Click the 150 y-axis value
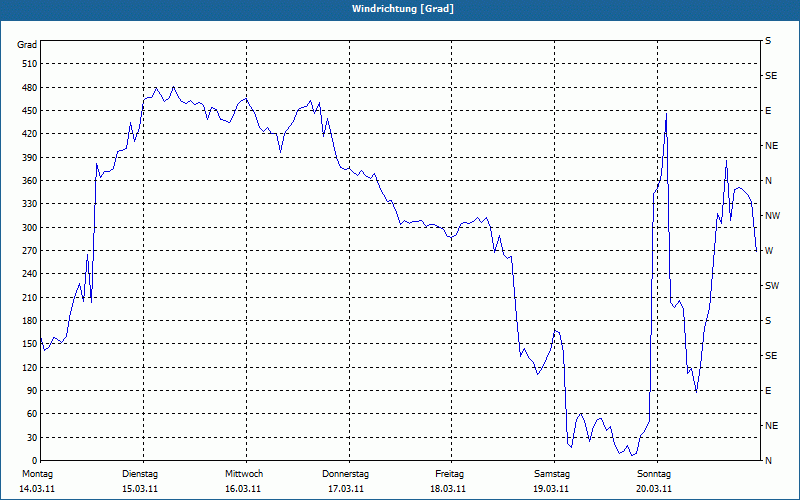Image resolution: width=800 pixels, height=500 pixels. 30,344
